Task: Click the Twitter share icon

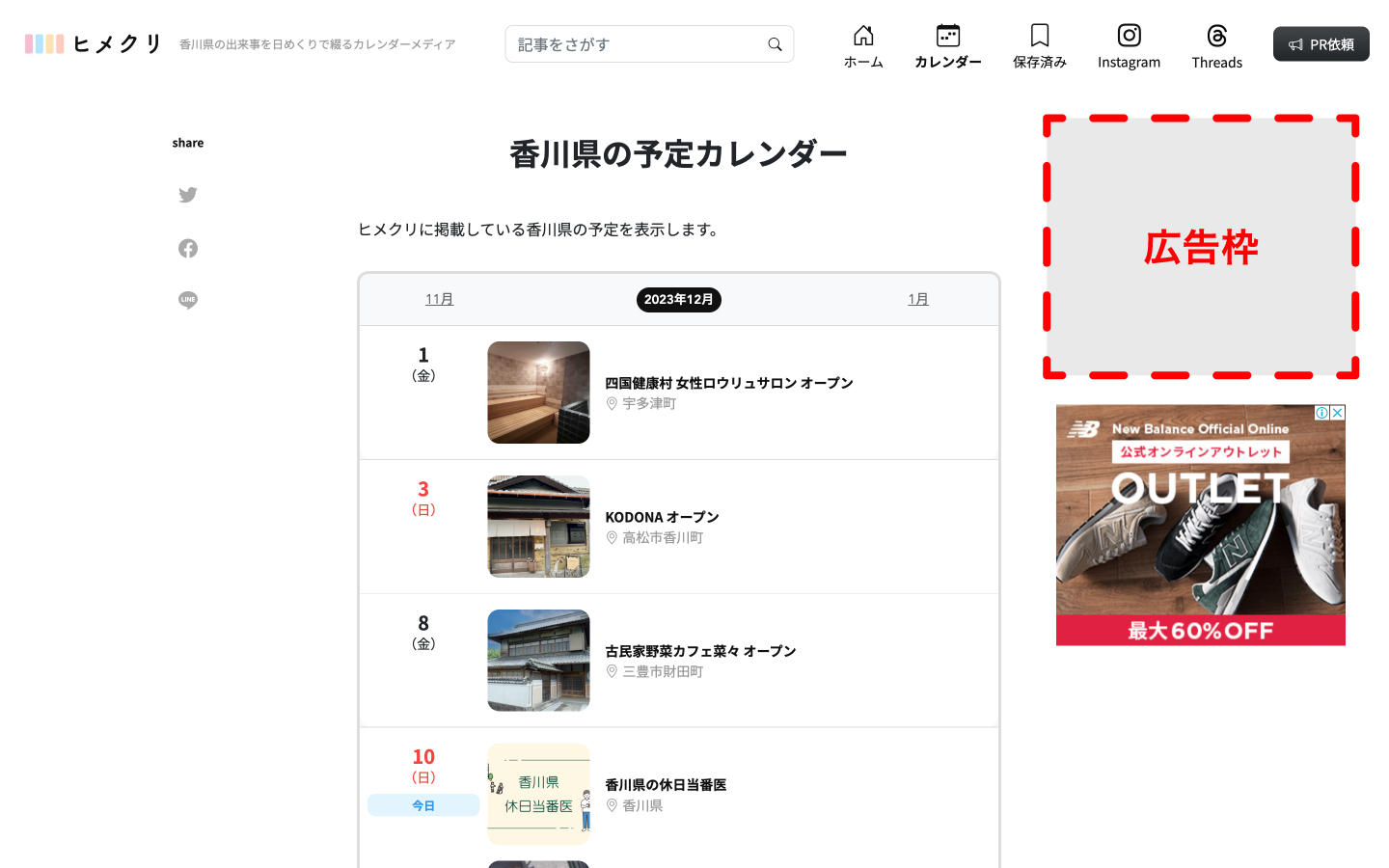Action: tap(188, 195)
